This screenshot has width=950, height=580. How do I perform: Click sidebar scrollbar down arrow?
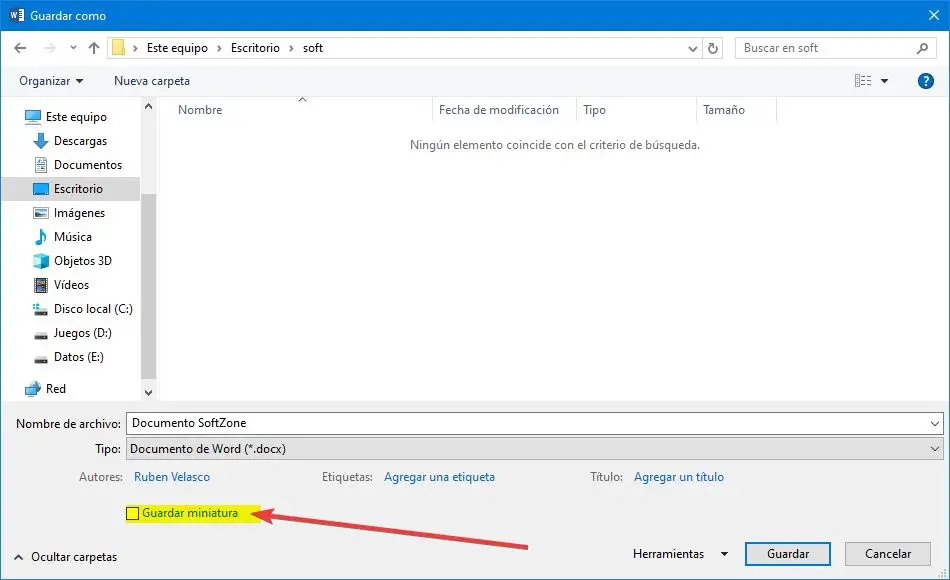click(148, 393)
